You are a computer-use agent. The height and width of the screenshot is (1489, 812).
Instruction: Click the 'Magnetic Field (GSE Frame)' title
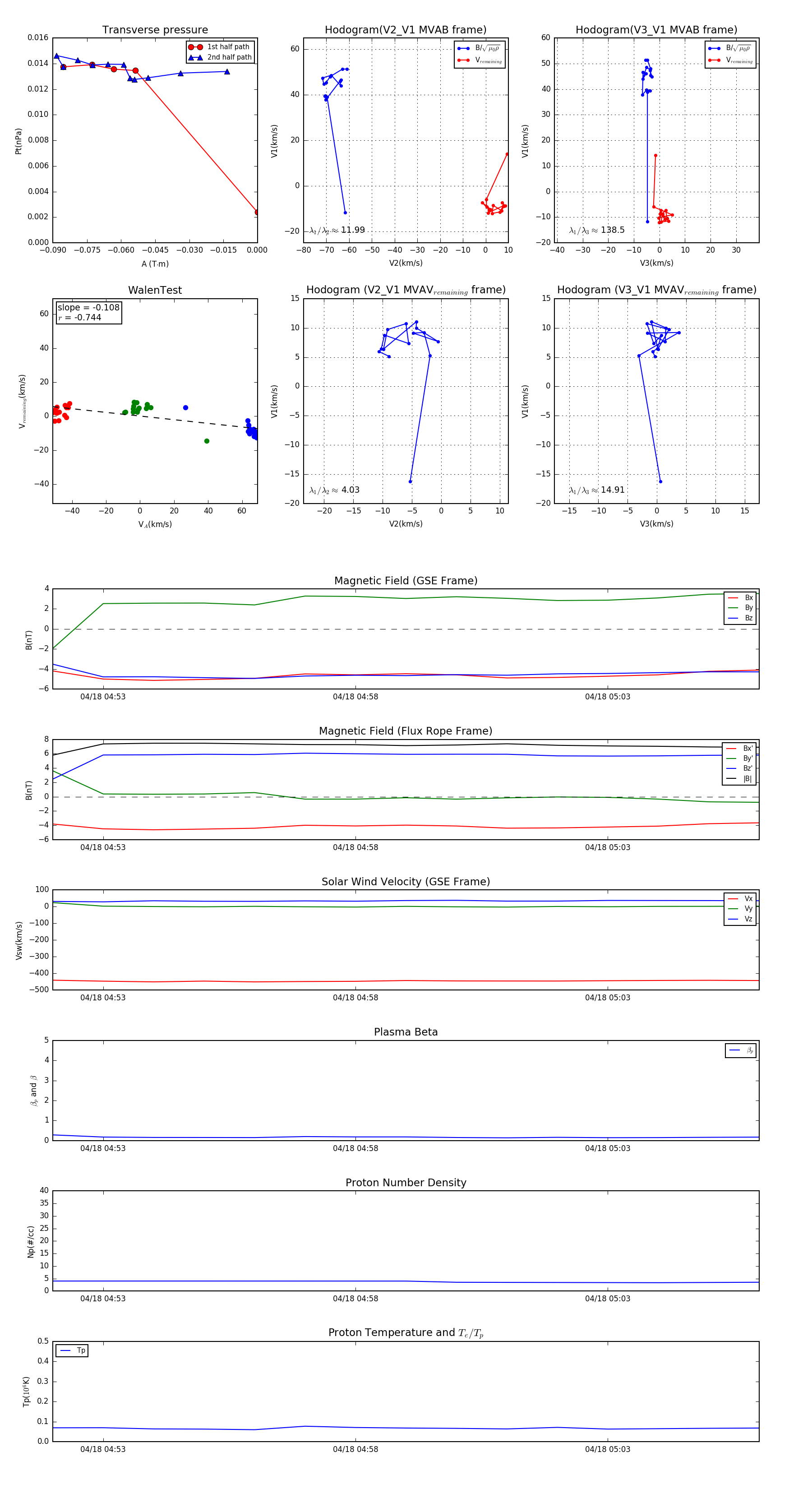click(406, 581)
